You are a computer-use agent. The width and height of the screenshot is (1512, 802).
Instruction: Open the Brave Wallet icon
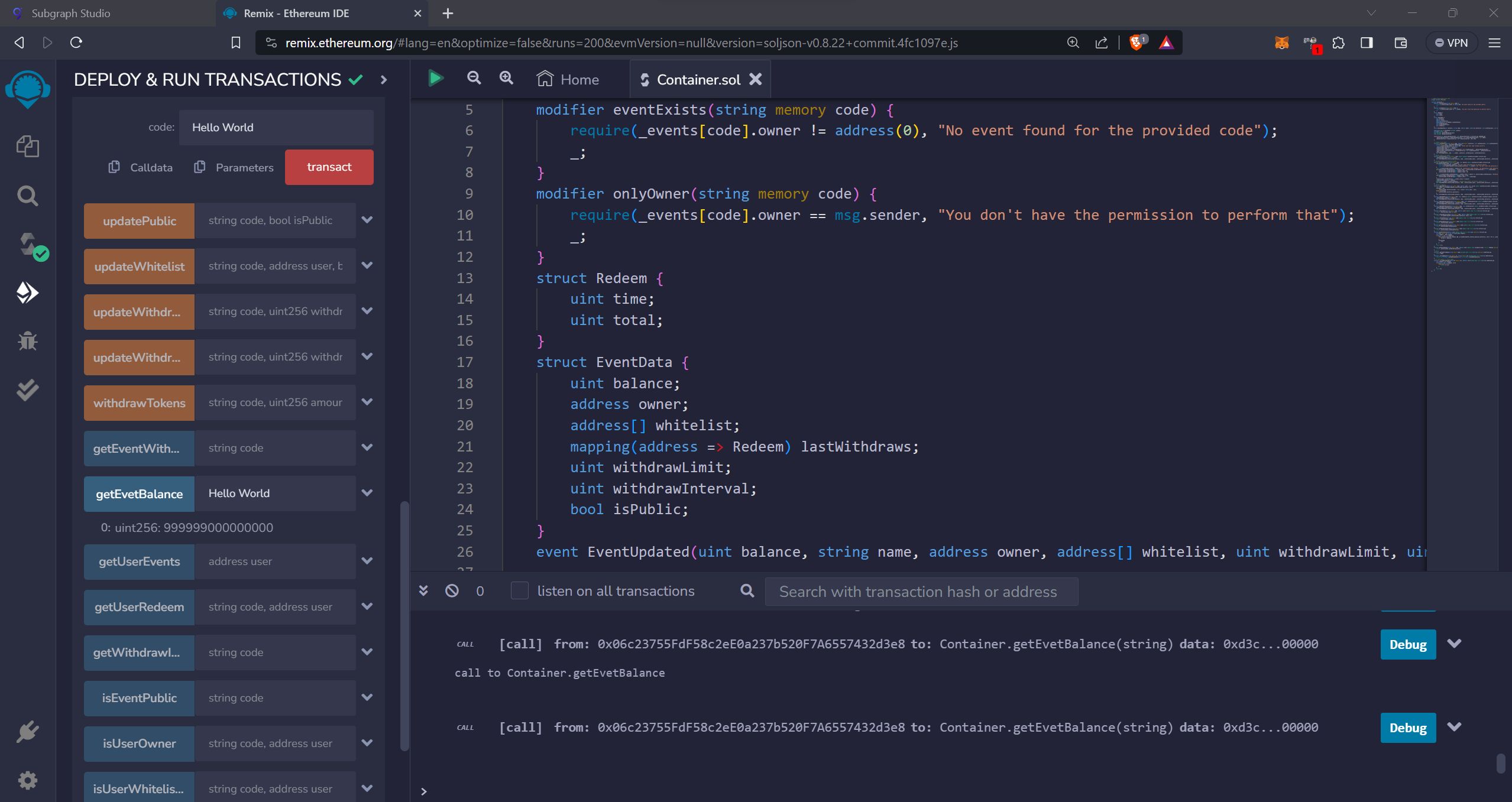click(1400, 43)
